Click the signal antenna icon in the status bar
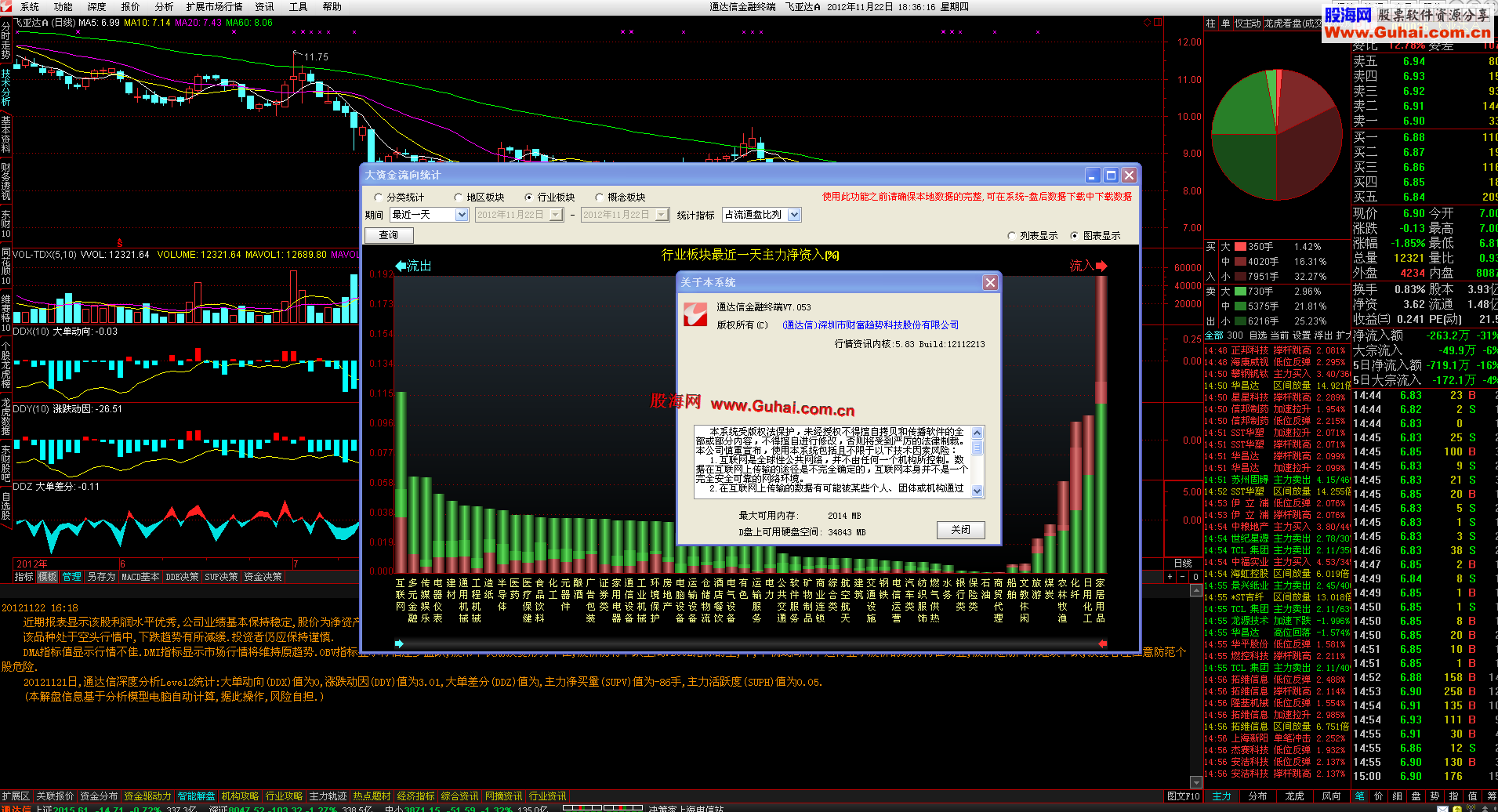The image size is (1498, 812). click(x=1471, y=808)
